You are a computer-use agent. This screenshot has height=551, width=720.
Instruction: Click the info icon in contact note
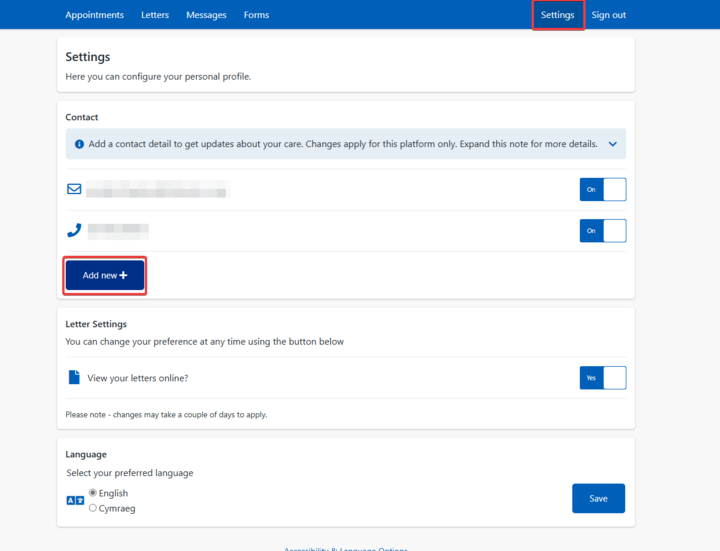(x=79, y=144)
